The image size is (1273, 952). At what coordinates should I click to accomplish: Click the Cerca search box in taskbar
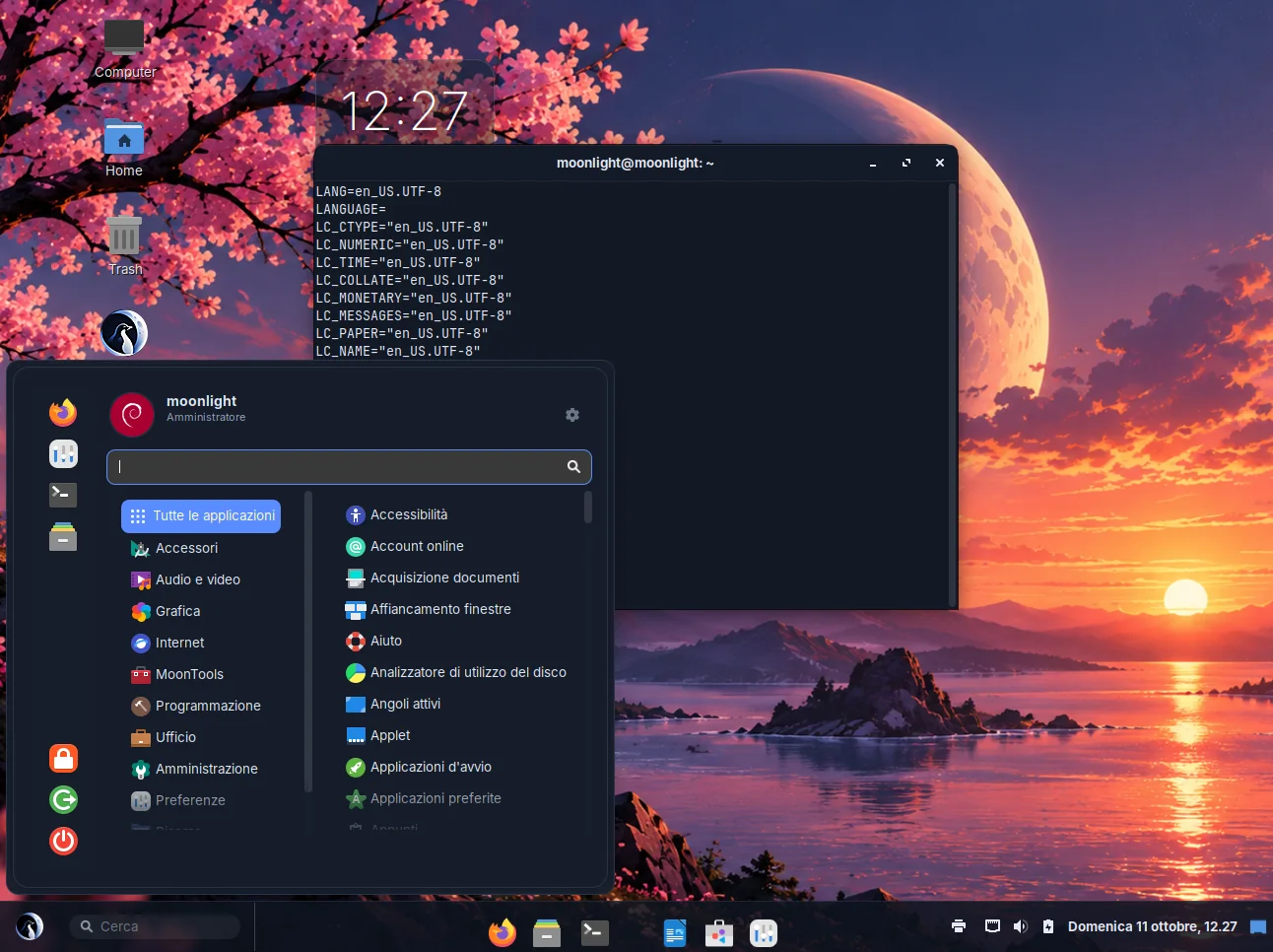[155, 926]
